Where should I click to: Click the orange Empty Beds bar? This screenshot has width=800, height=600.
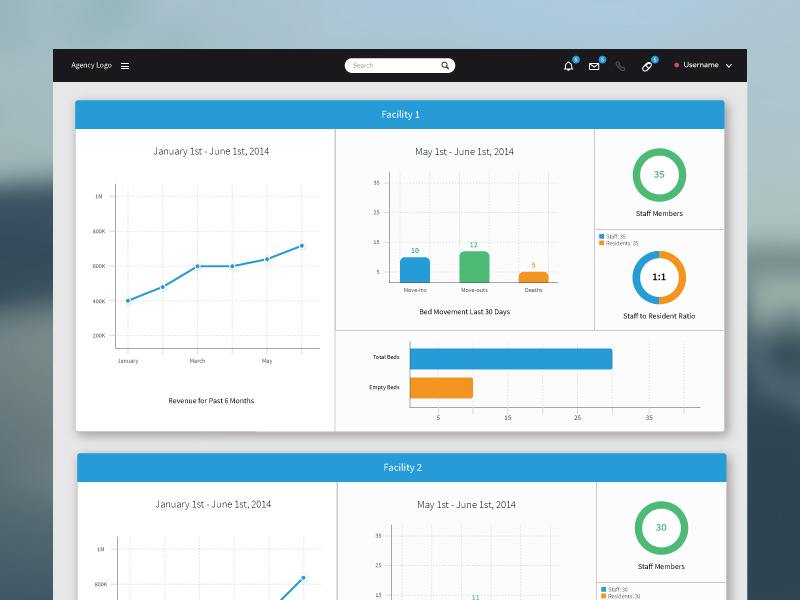pos(441,388)
